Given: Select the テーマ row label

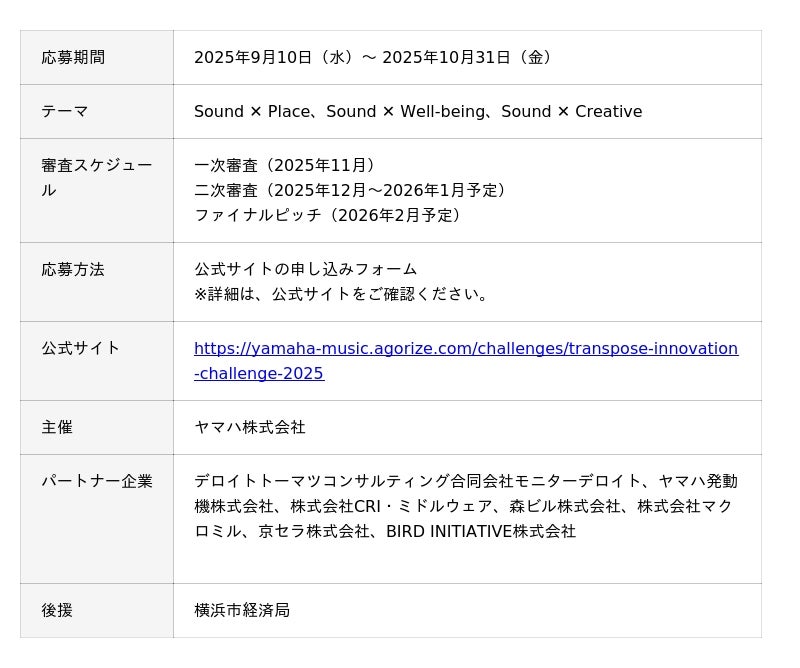Looking at the screenshot, I should (x=65, y=112).
